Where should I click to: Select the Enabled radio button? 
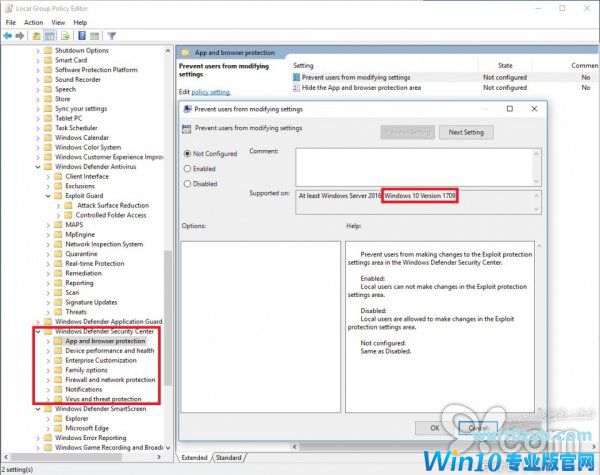pos(188,168)
